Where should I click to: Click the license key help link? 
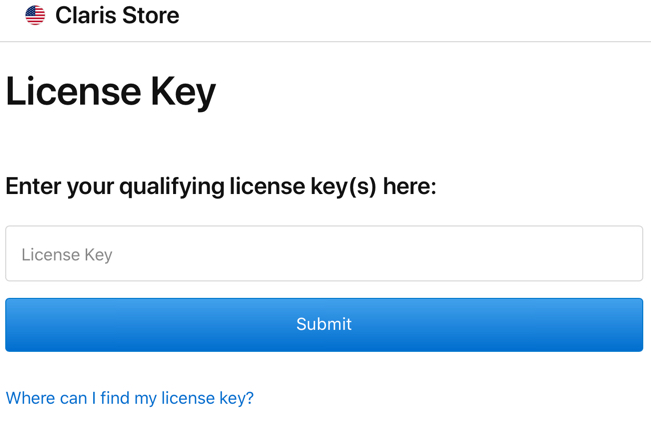[x=130, y=398]
